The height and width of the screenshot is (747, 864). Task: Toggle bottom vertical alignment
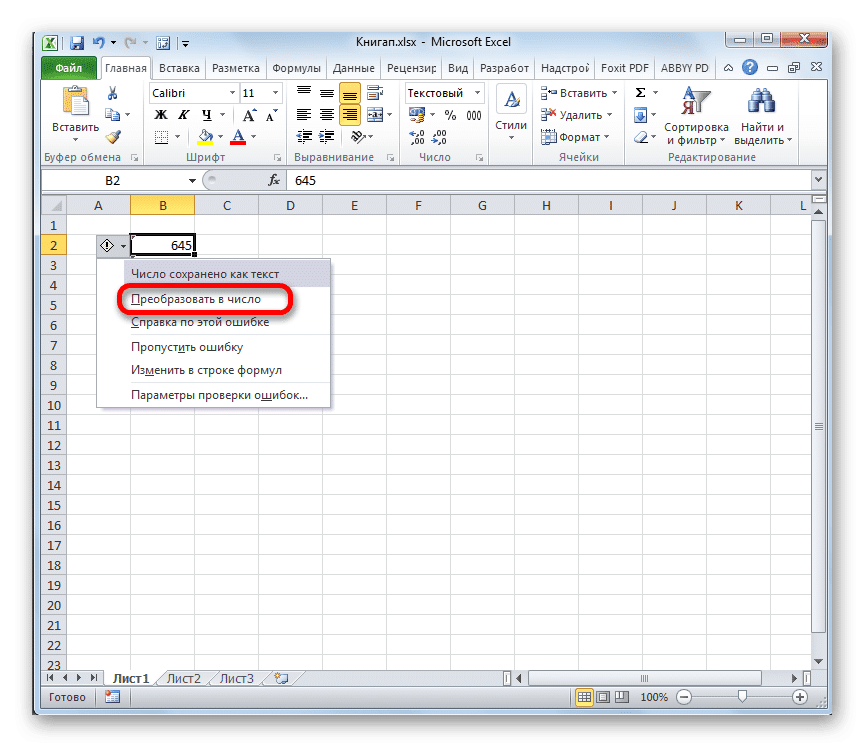350,93
